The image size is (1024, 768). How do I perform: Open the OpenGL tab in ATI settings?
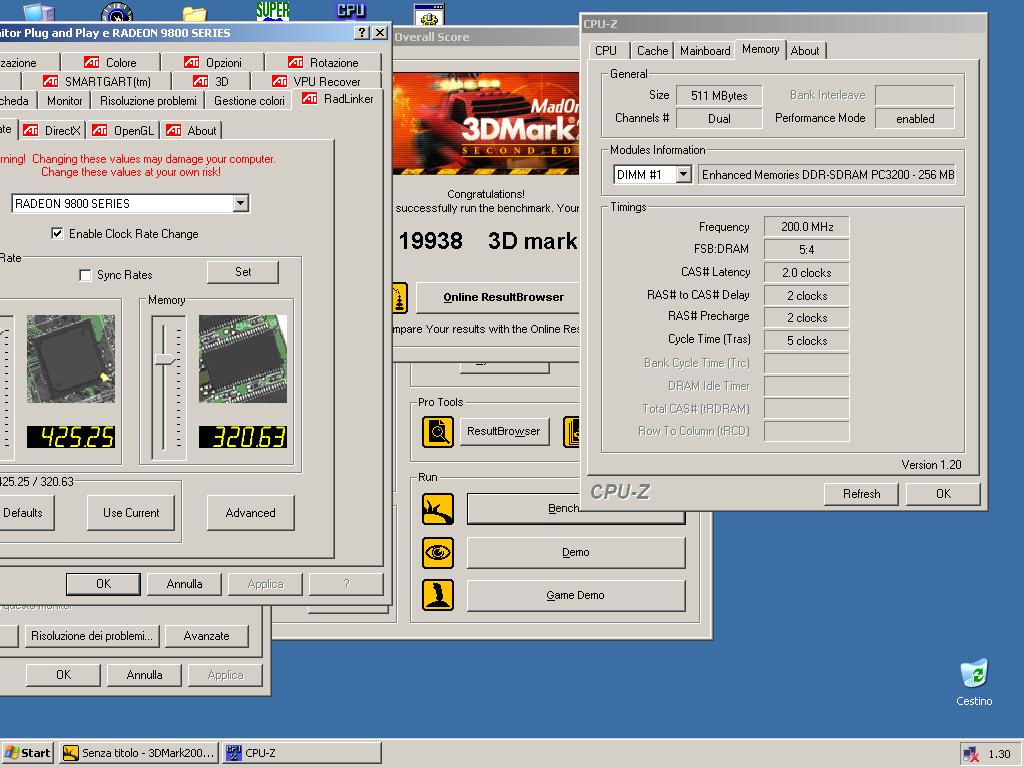(125, 131)
